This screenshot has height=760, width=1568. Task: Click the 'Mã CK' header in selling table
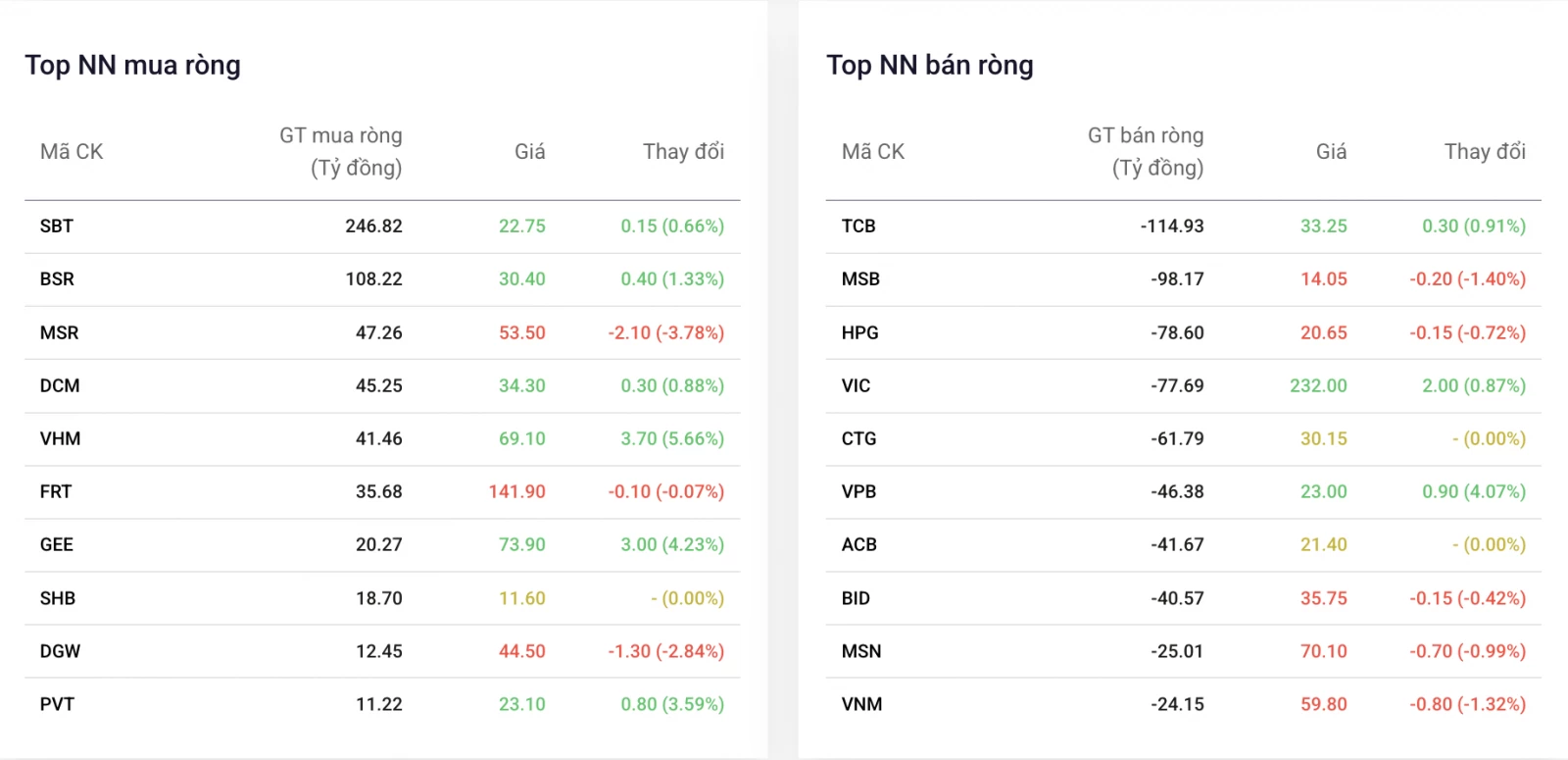click(873, 151)
